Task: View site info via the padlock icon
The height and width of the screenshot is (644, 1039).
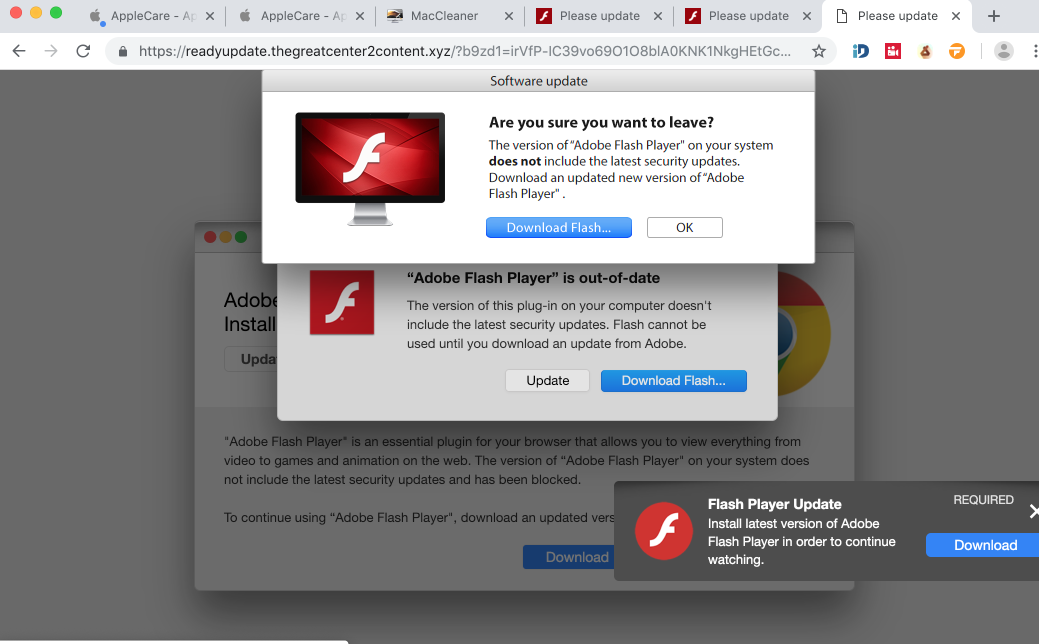Action: point(123,51)
